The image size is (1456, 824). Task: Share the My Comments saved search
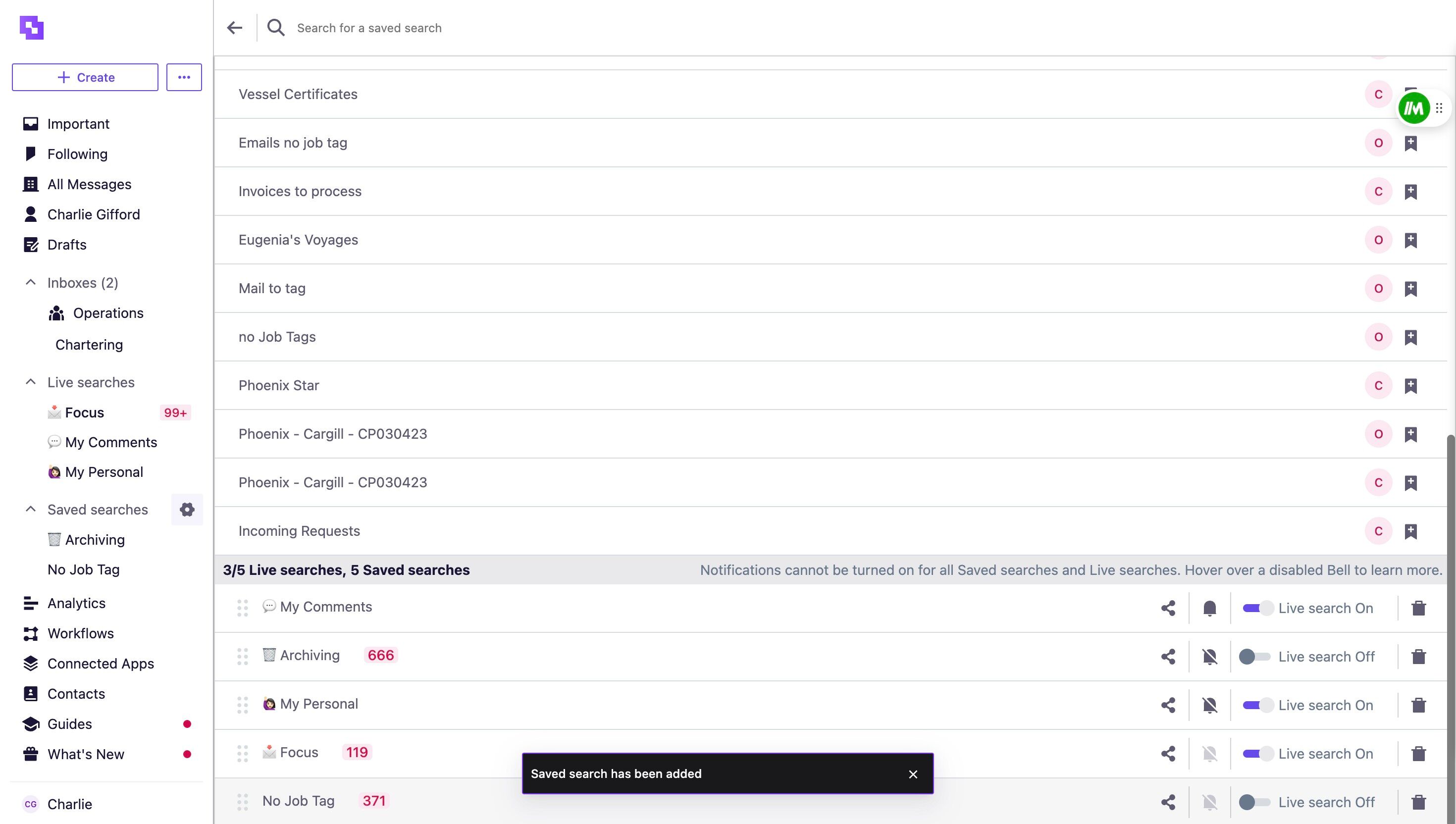point(1168,608)
